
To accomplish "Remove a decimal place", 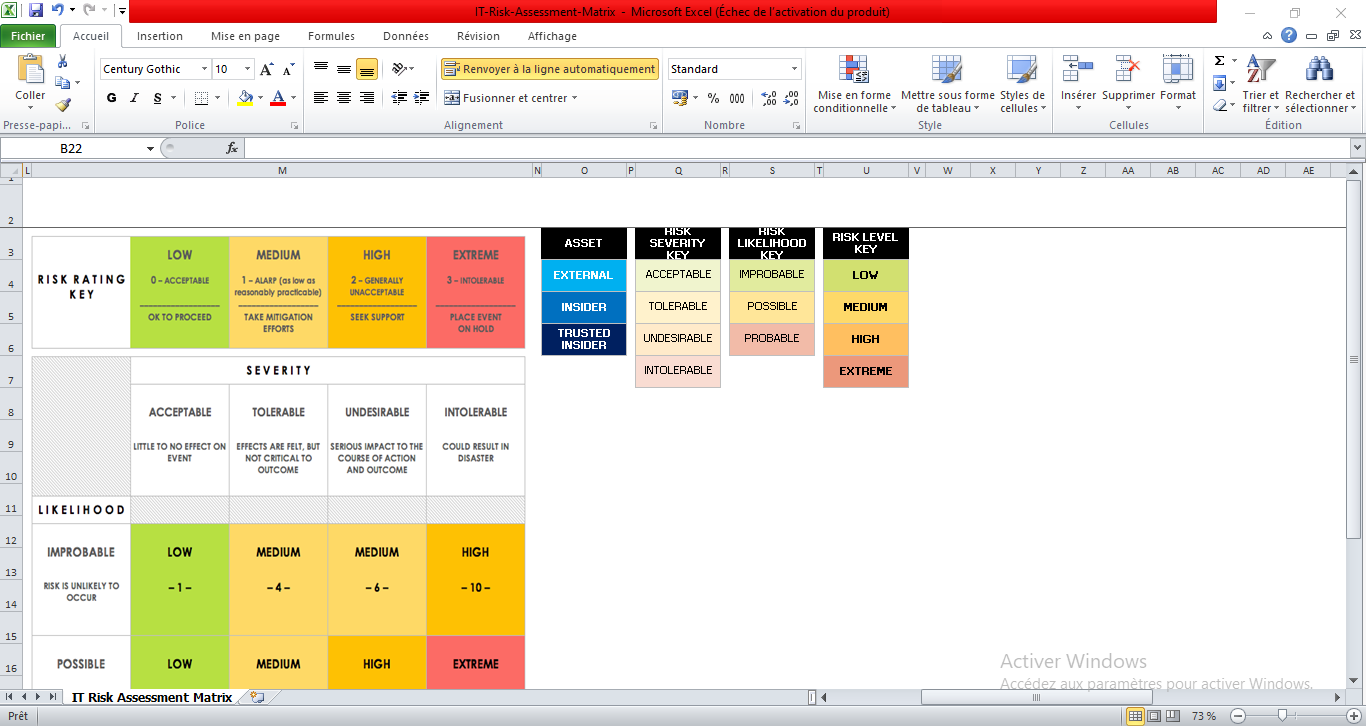I will pyautogui.click(x=792, y=98).
